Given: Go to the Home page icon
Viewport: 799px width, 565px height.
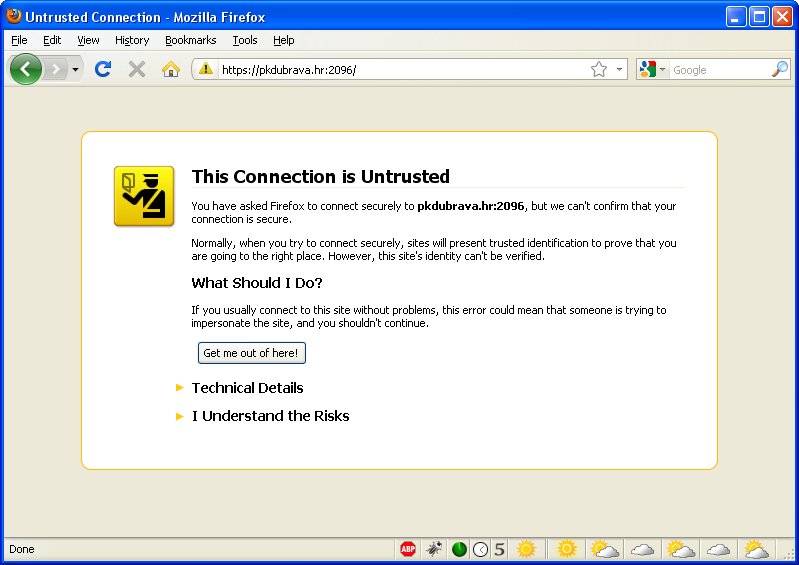Looking at the screenshot, I should coord(171,69).
